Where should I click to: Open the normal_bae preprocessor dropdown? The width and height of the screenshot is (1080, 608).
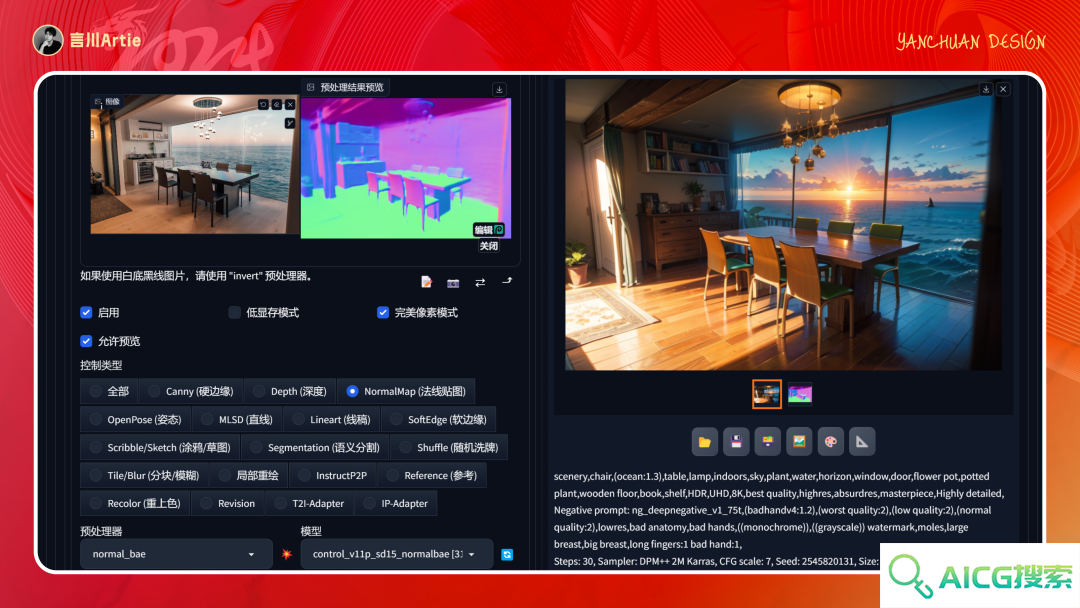[x=176, y=554]
